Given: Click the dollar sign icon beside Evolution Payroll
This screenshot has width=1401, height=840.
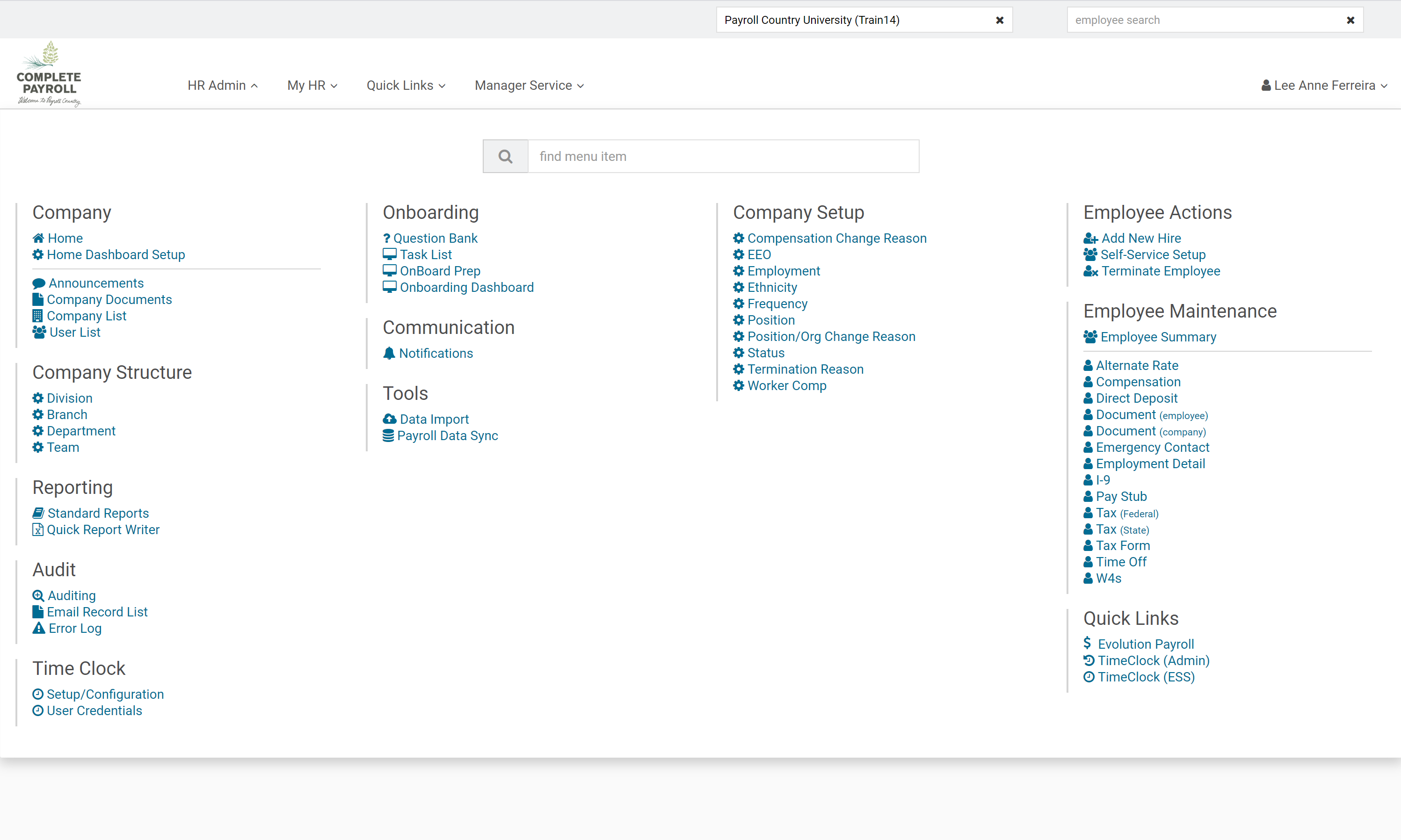Looking at the screenshot, I should point(1088,644).
